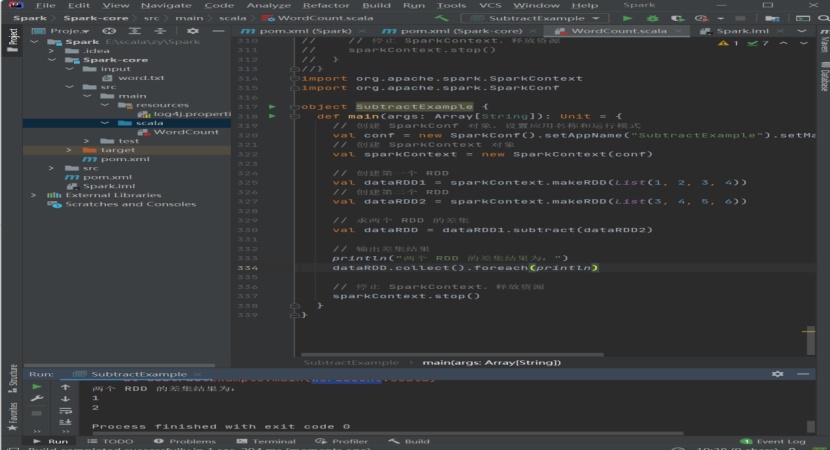Click main(args: Array[String]) breadcrumb
Screen dimensions: 830x450
491,363
